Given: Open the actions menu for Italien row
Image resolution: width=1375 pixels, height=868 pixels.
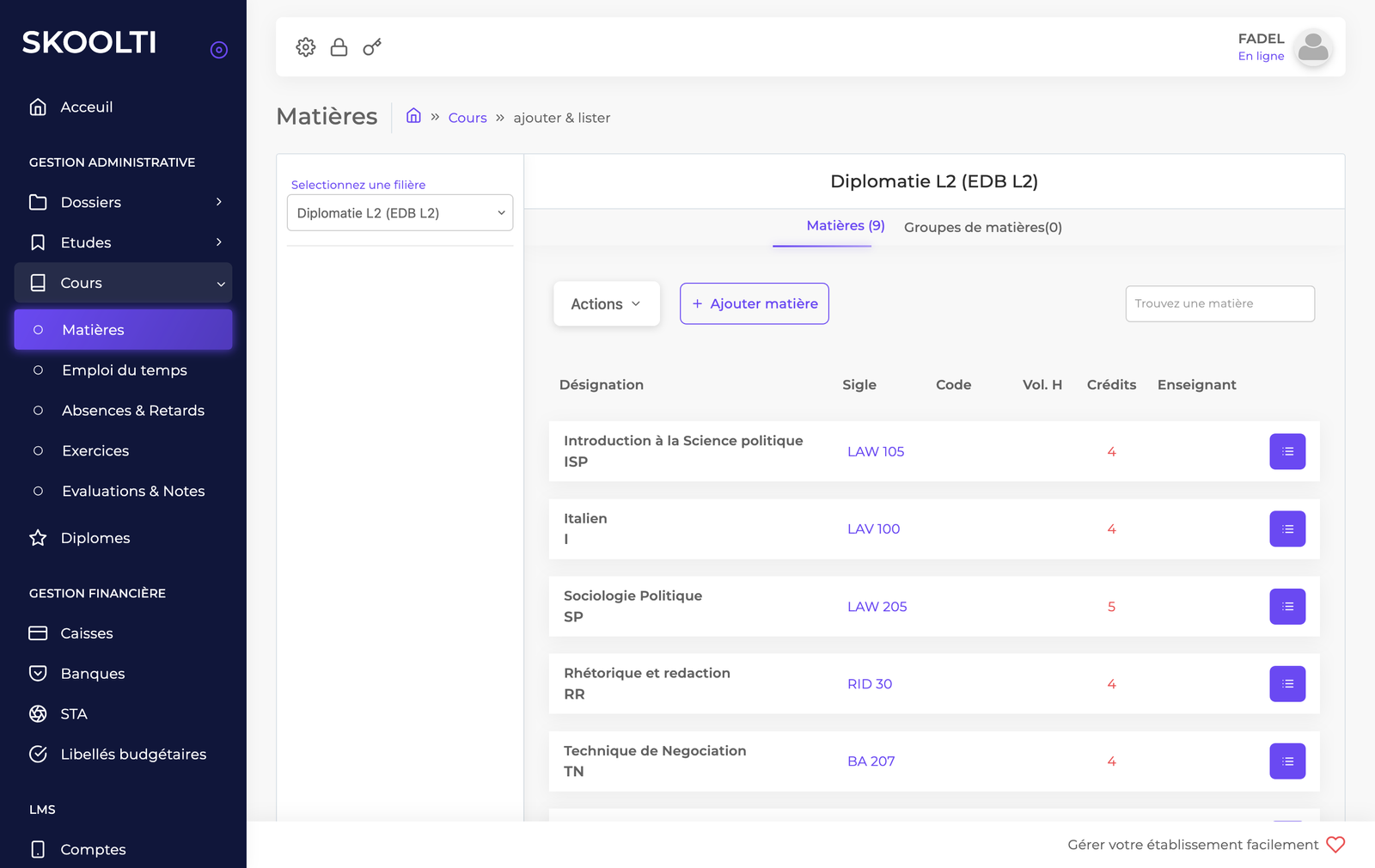Looking at the screenshot, I should point(1286,529).
